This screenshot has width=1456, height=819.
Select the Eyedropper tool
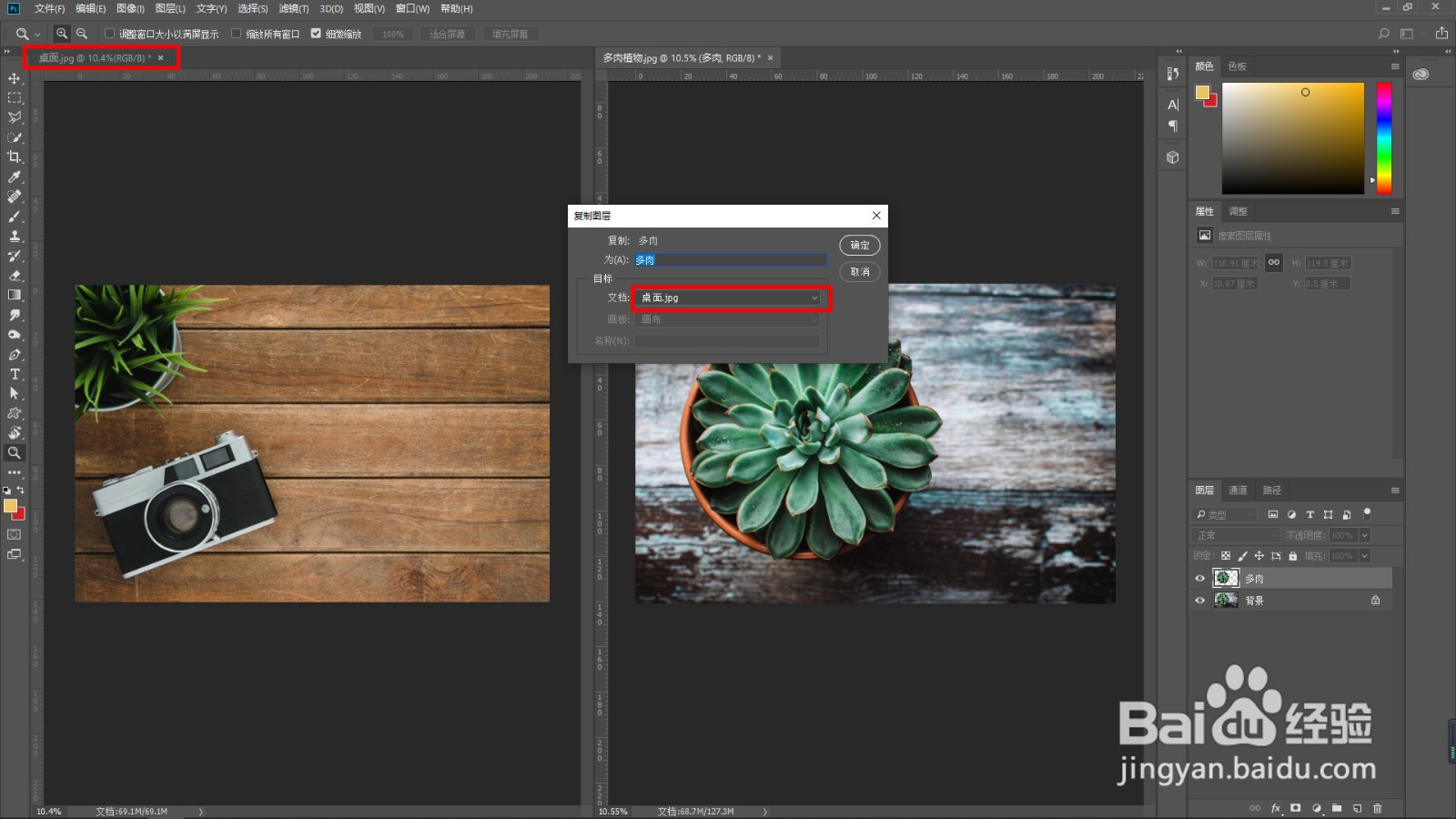pos(15,177)
